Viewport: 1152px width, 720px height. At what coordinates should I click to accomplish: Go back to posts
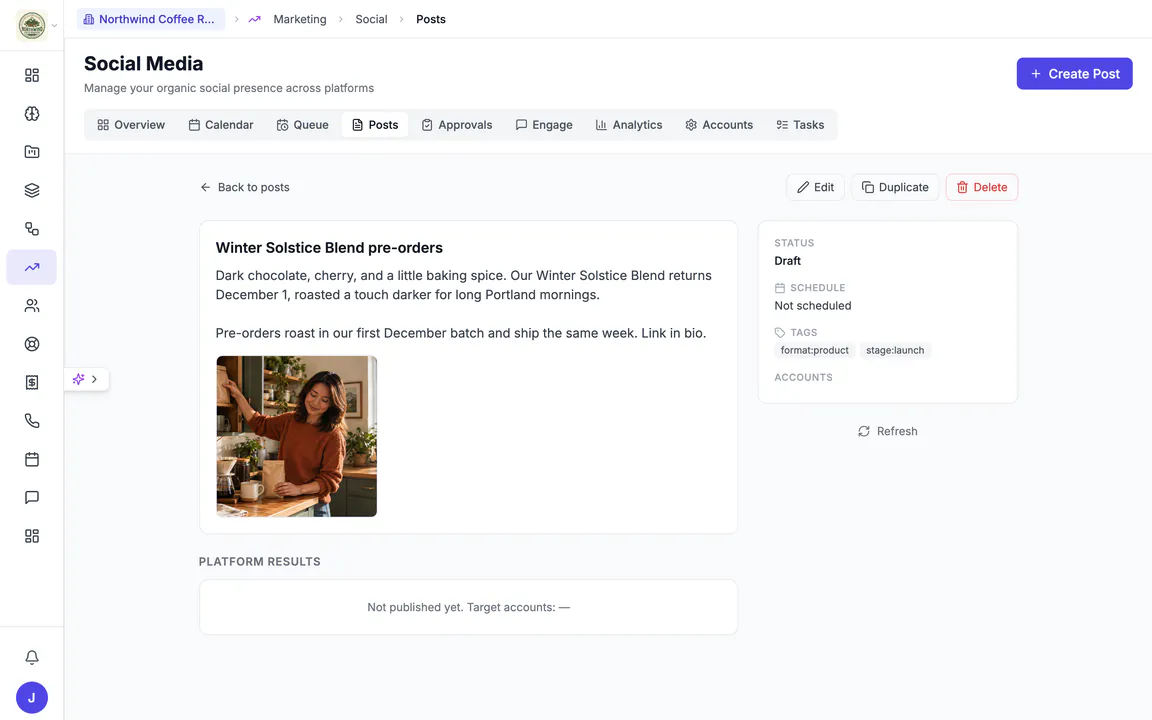click(x=245, y=187)
